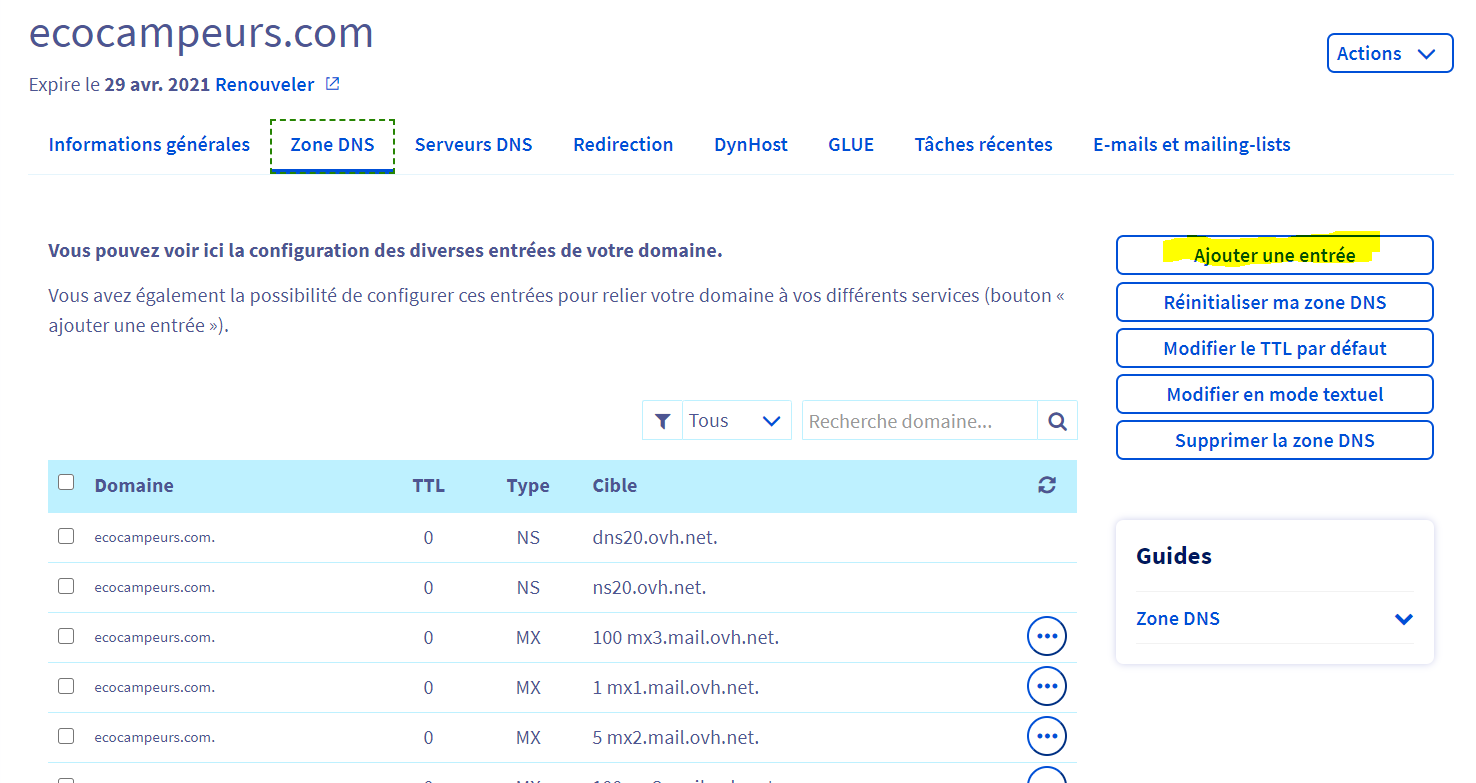
Task: Click the Renouveler link
Action: 264,85
